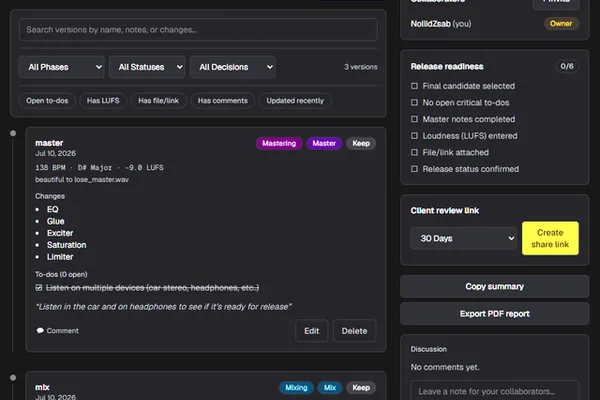Click the Create share link button
The width and height of the screenshot is (600, 400).
[x=550, y=238]
